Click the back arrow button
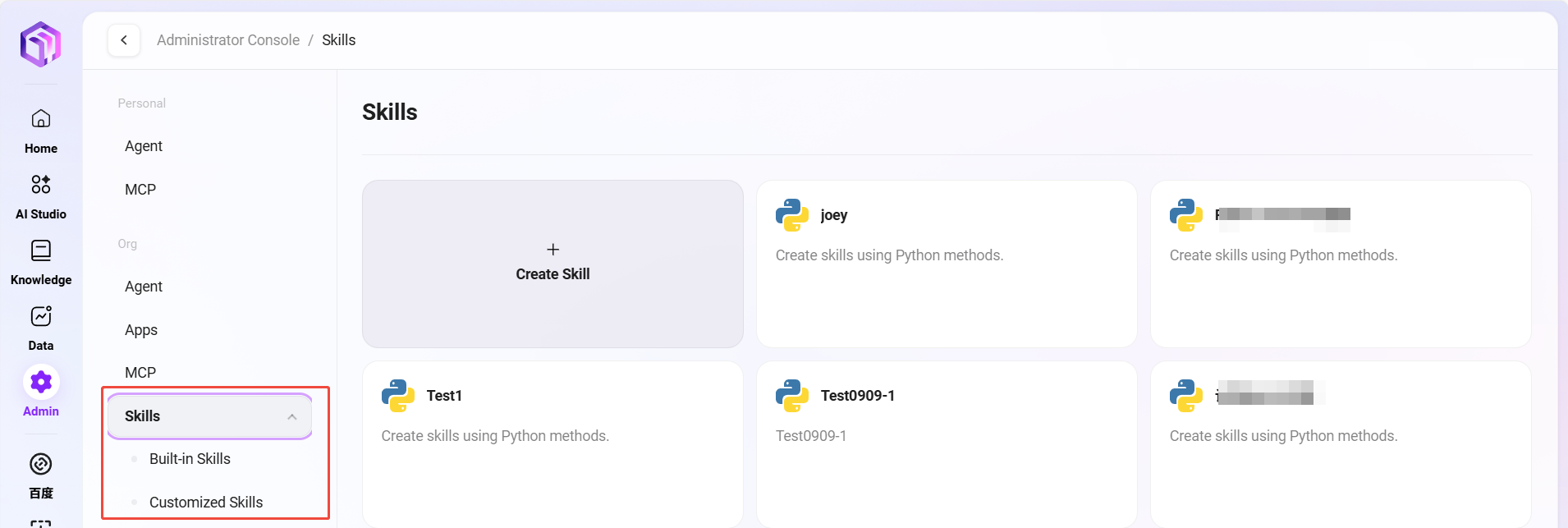1568x528 pixels. tap(124, 40)
